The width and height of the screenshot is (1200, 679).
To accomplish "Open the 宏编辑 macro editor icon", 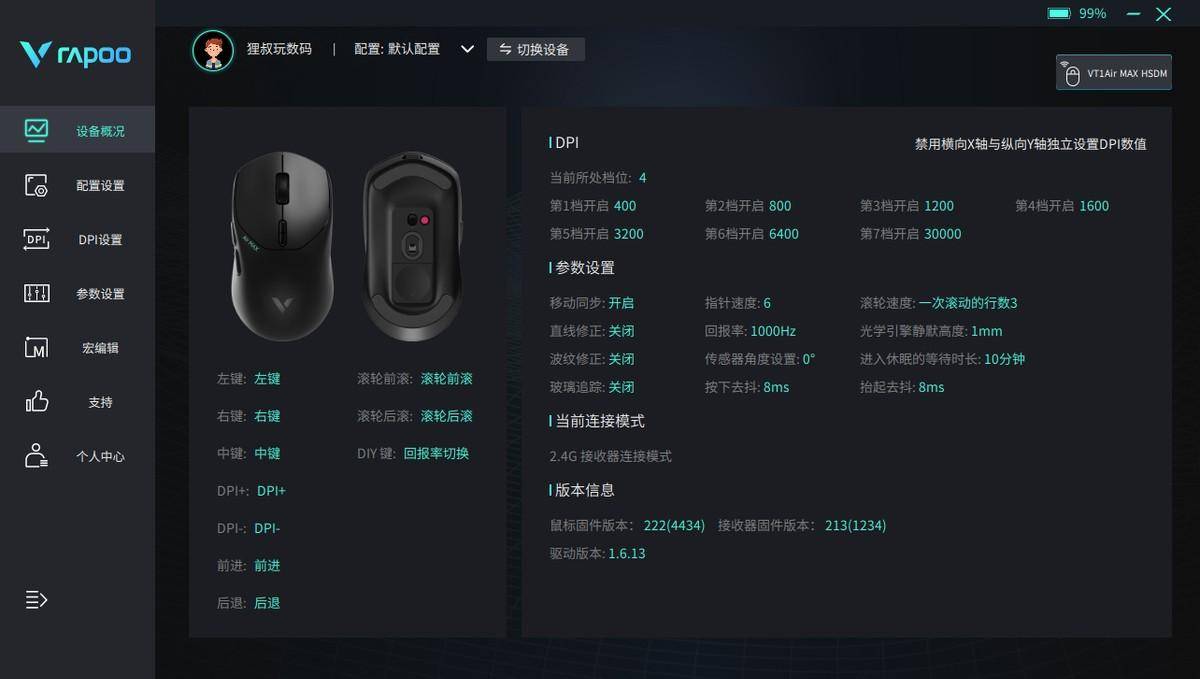I will click(37, 347).
